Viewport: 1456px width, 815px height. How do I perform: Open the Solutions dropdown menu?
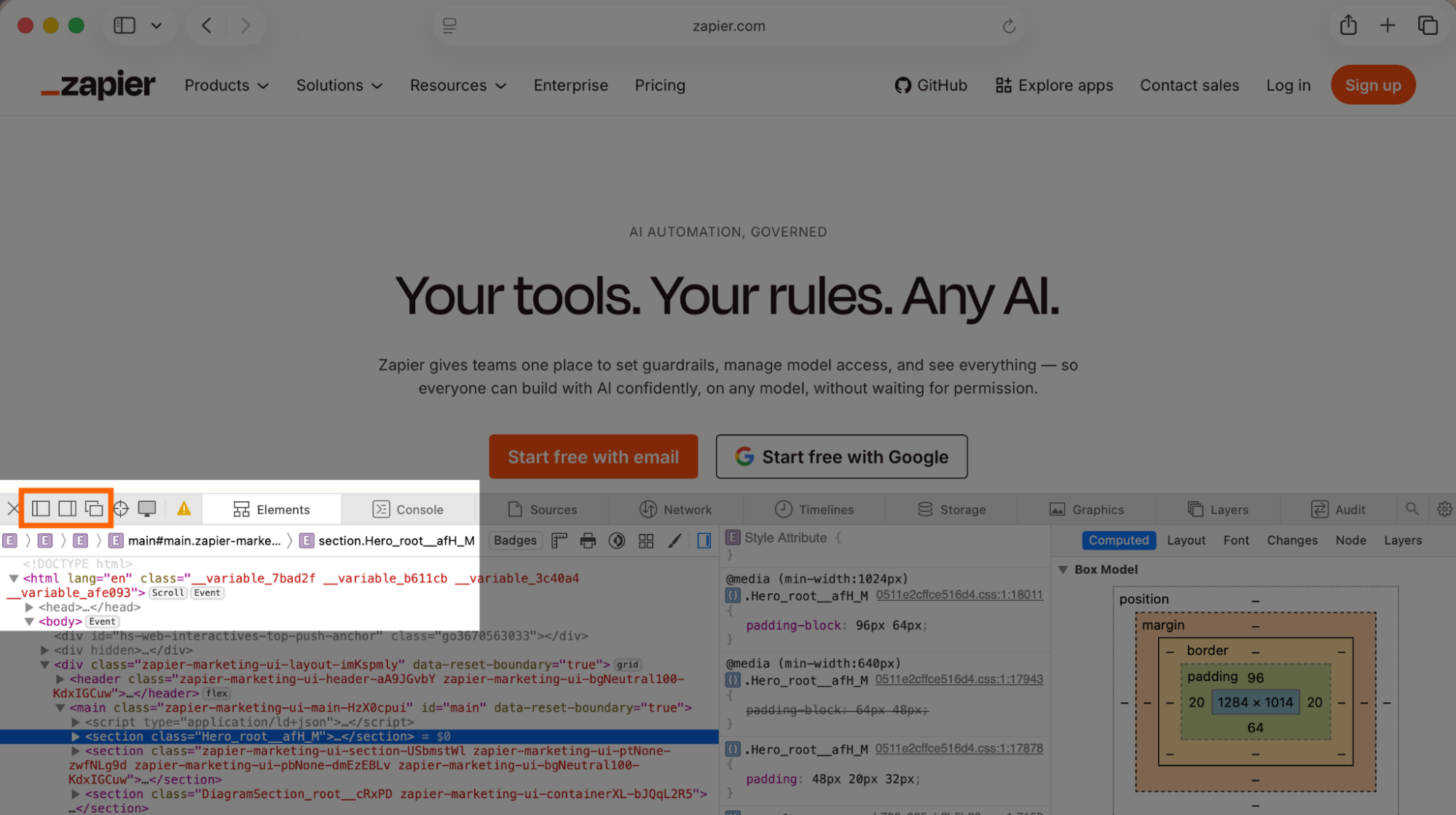[339, 85]
